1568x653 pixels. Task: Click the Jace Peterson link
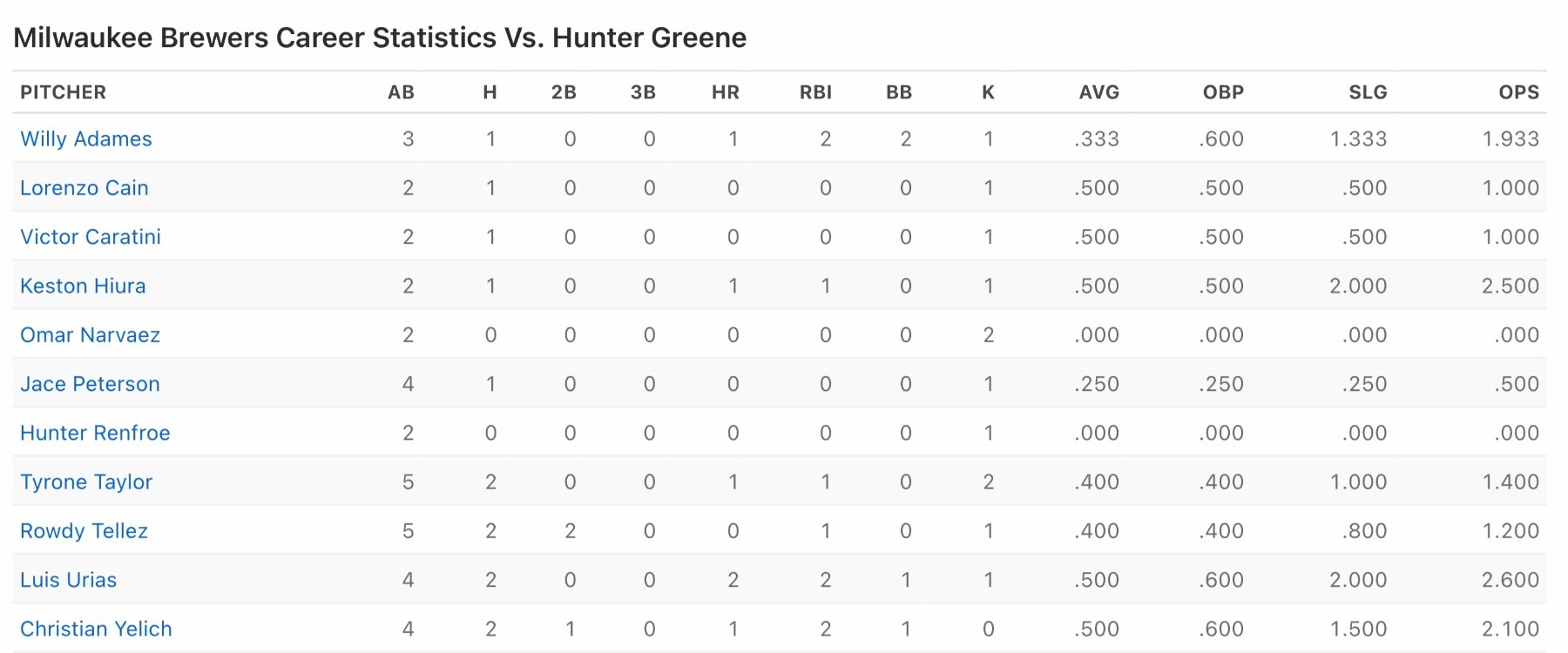point(90,384)
